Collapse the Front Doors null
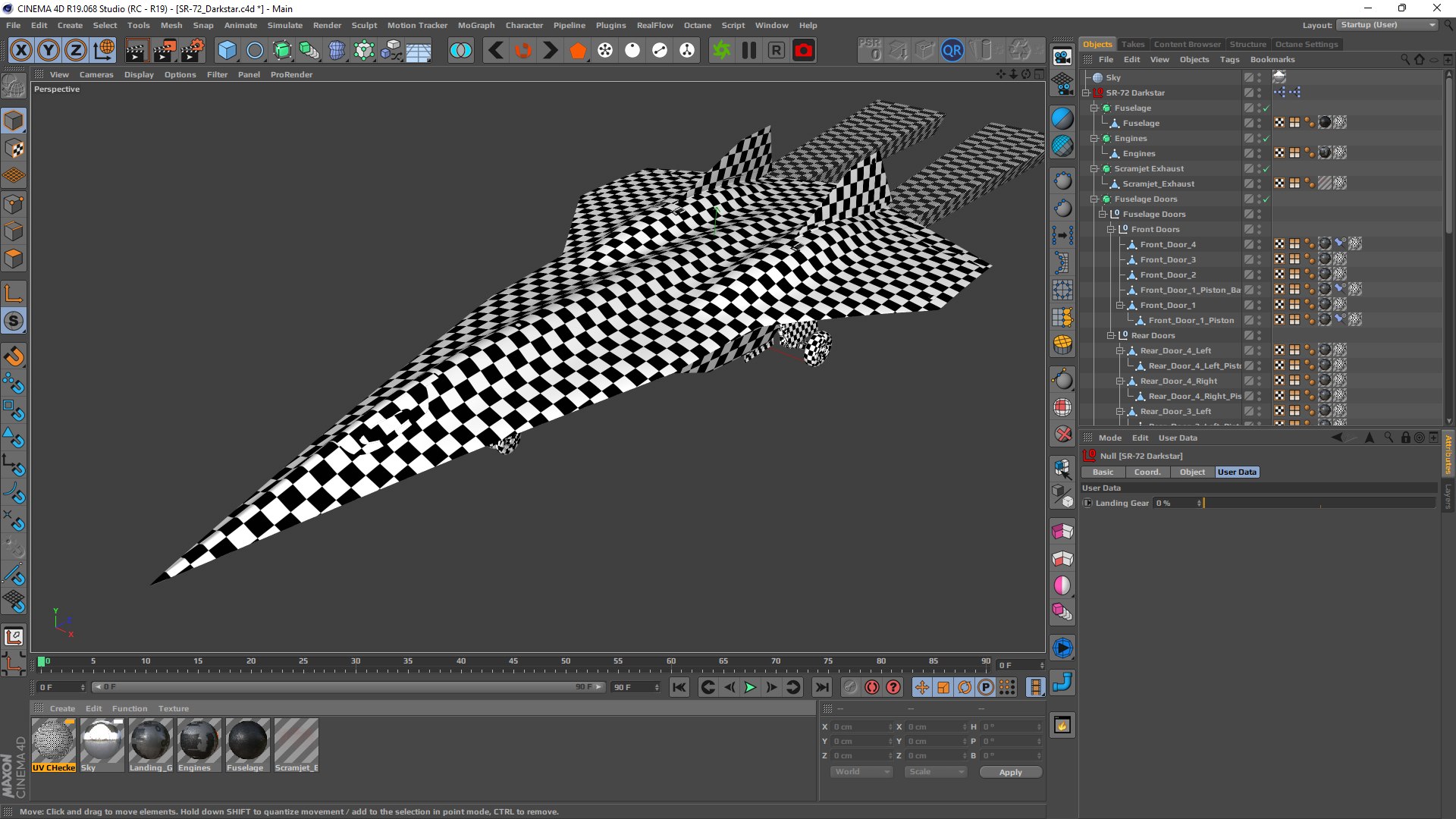The height and width of the screenshot is (819, 1456). click(x=1110, y=229)
